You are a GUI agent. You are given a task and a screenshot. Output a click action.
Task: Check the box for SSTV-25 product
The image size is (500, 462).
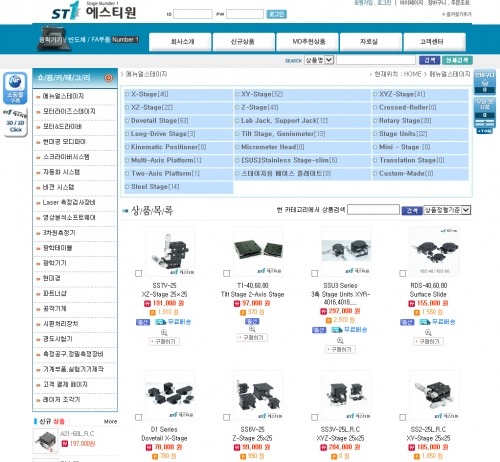tap(138, 273)
